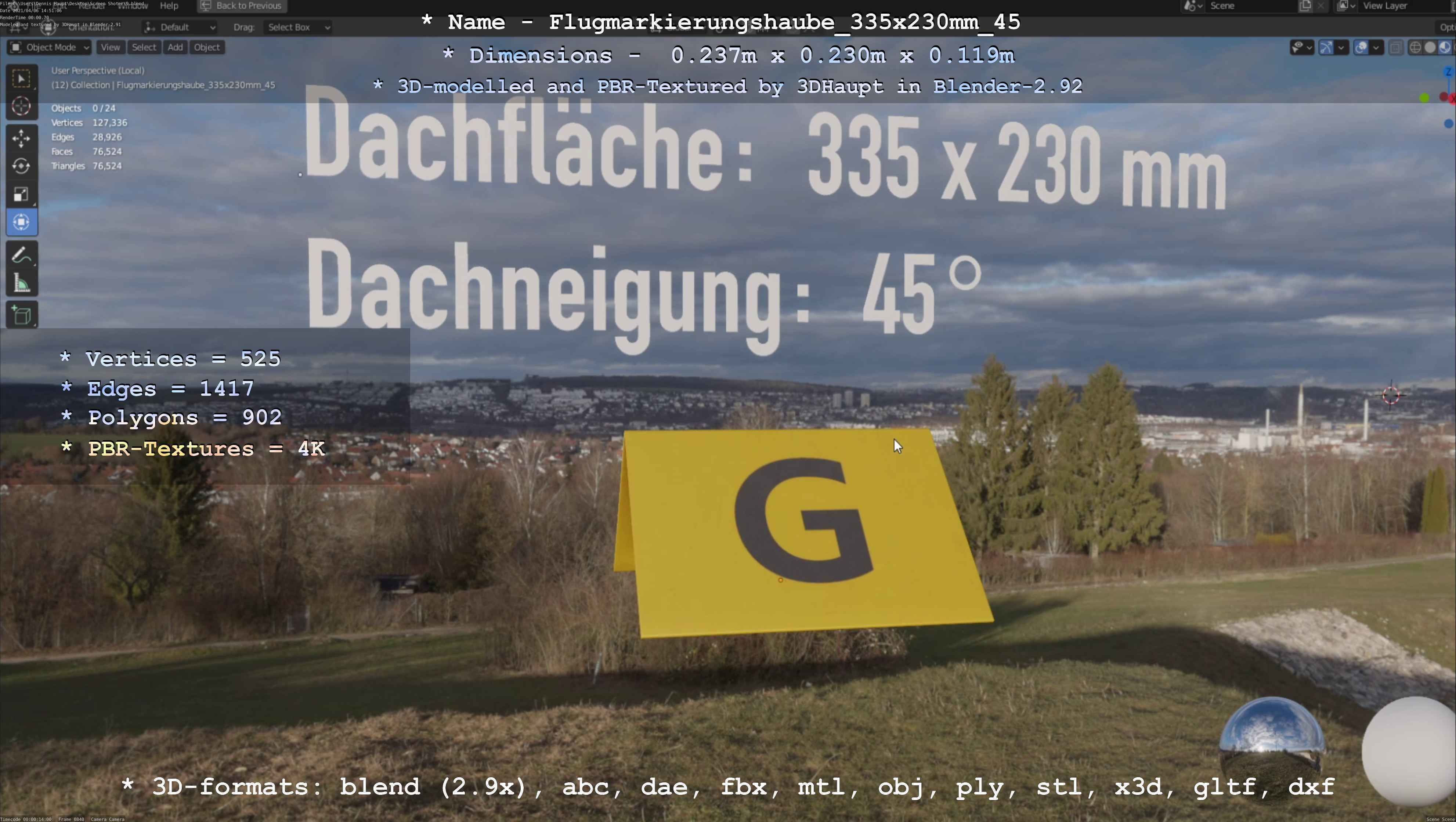
Task: Choose the Add Cube tool
Action: [x=21, y=315]
